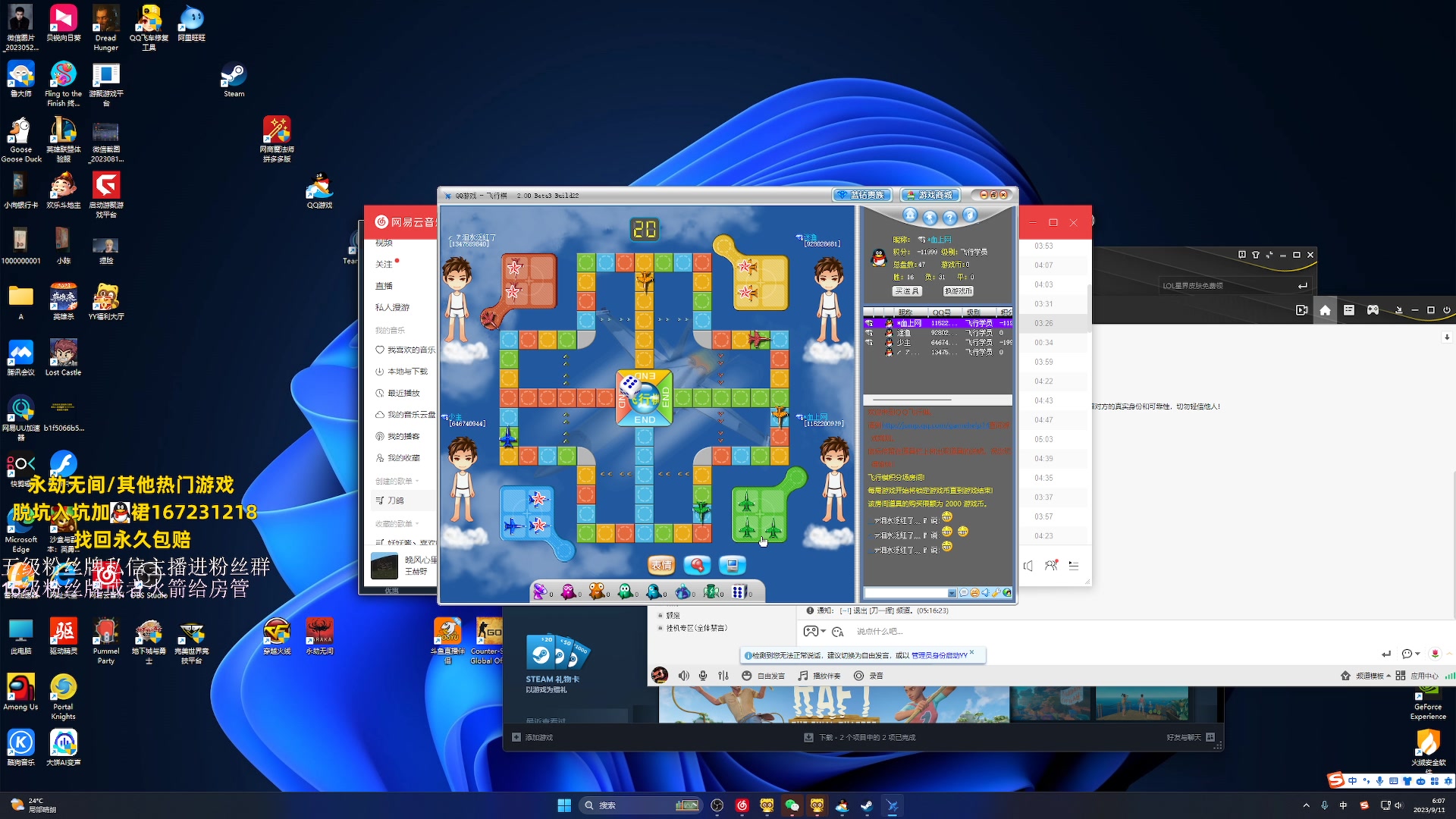Click the 买道具 buy props button
Image resolution: width=1456 pixels, height=819 pixels.
point(906,291)
